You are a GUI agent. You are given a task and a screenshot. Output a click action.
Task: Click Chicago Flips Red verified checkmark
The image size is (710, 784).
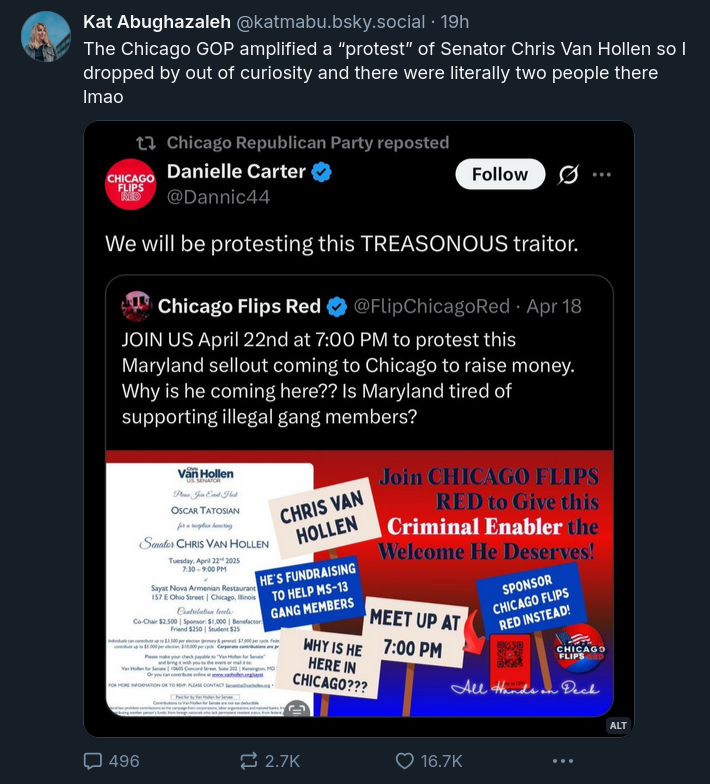336,306
